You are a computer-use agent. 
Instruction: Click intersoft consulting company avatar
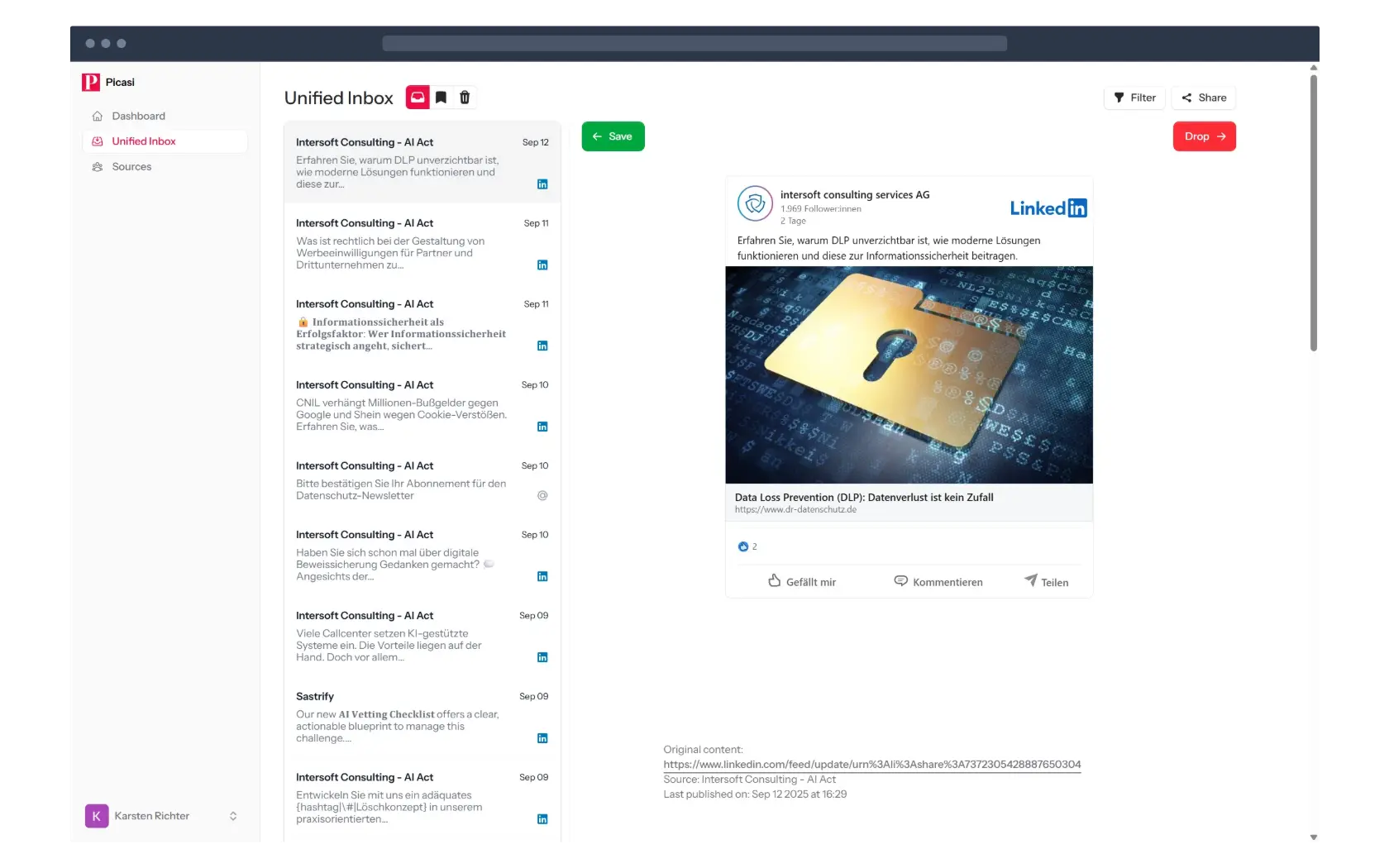pyautogui.click(x=755, y=203)
